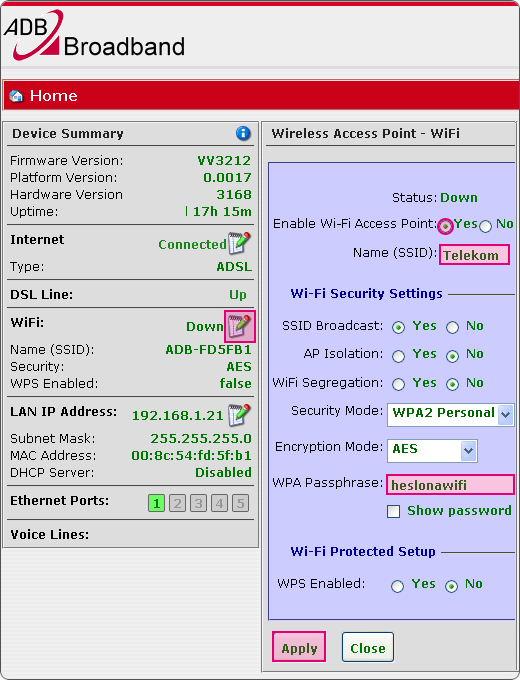This screenshot has height=680, width=520.
Task: Choose Yes for SSID Broadcast
Action: coord(398,327)
